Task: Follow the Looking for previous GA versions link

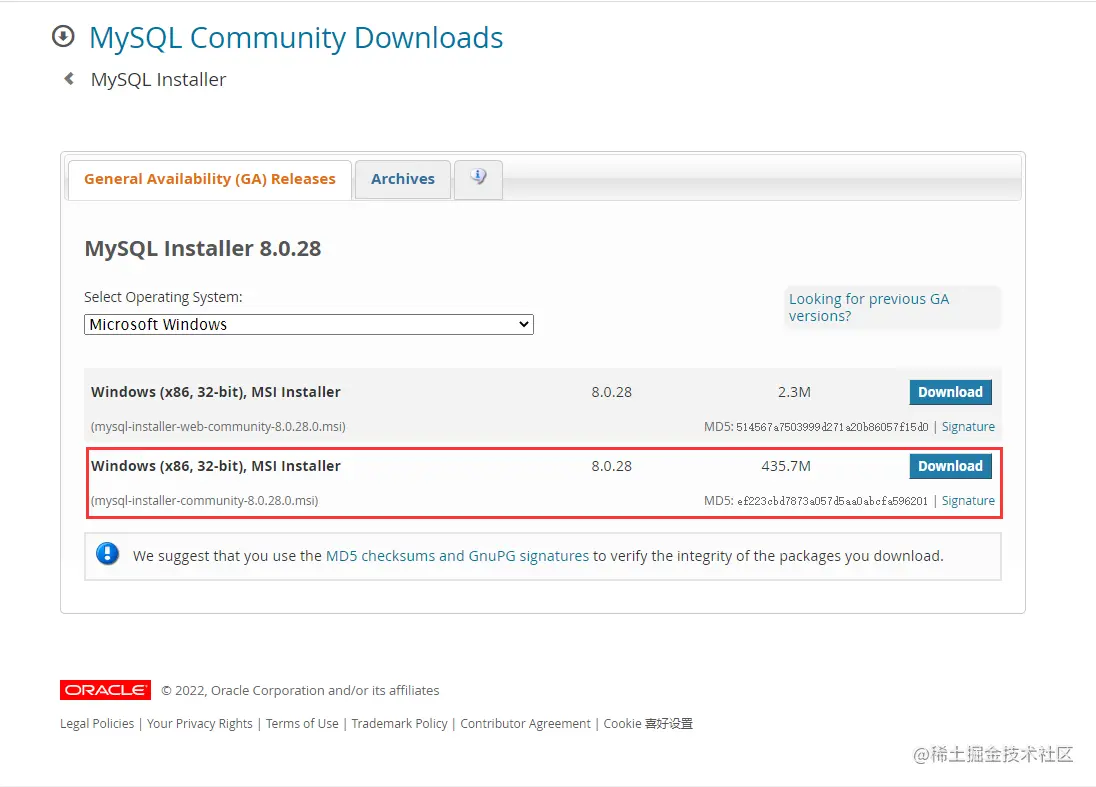Action: [x=869, y=308]
